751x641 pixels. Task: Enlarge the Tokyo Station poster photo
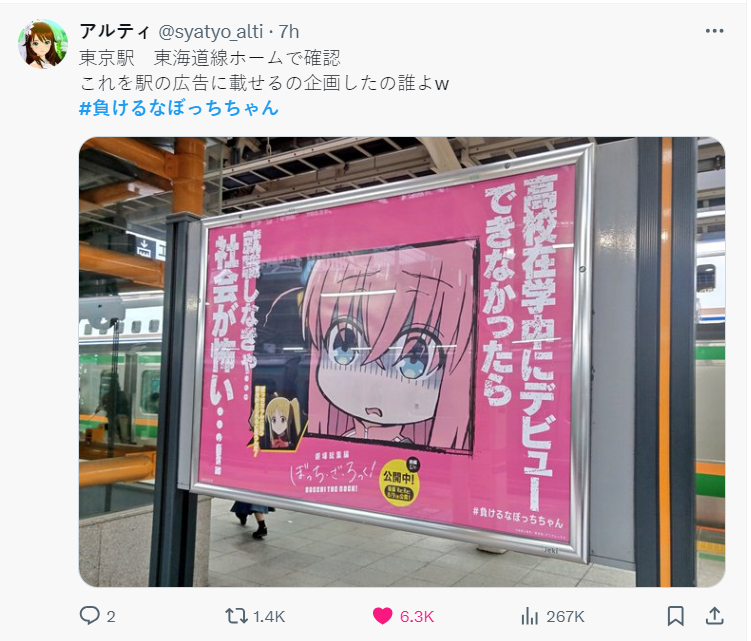click(402, 362)
